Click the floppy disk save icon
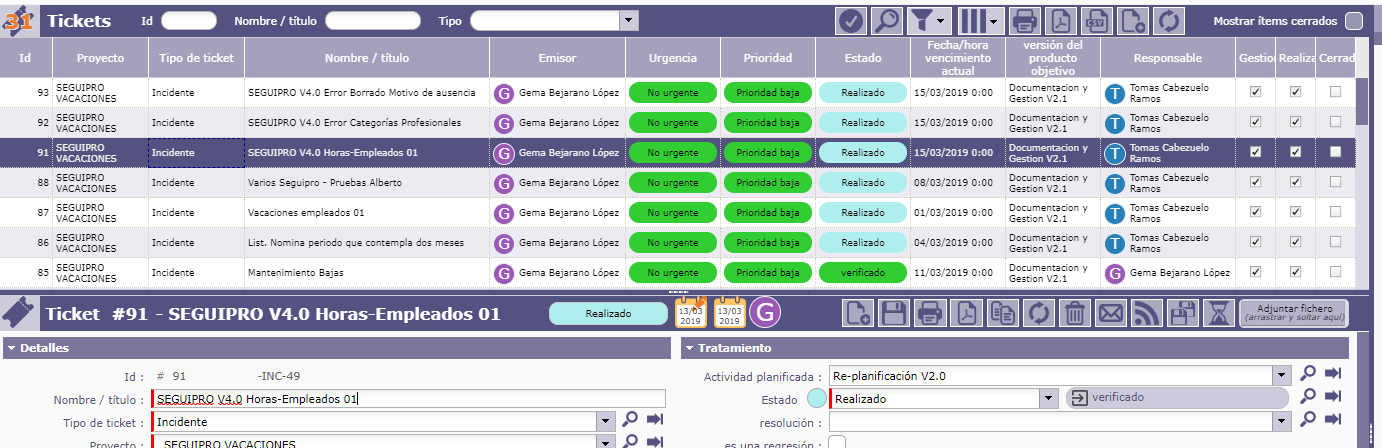1382x448 pixels. coord(893,313)
